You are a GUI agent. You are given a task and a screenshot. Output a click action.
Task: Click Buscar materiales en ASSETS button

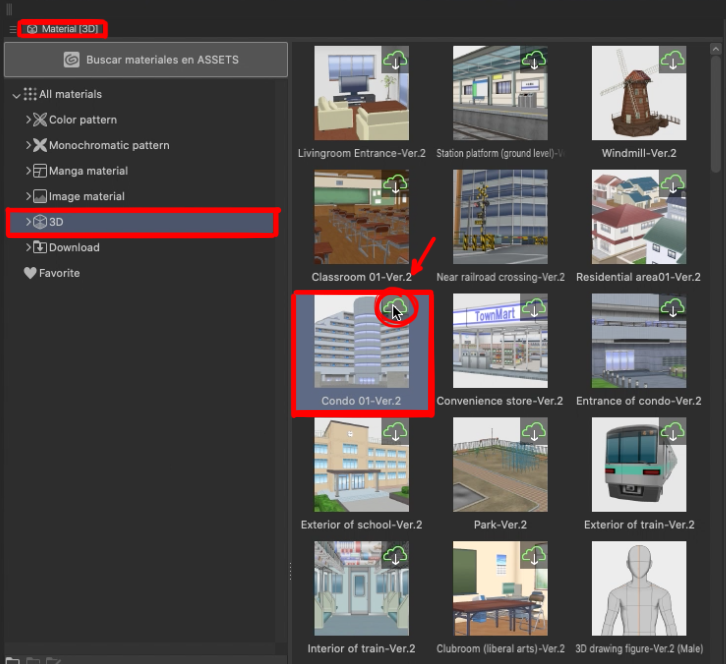click(x=146, y=60)
